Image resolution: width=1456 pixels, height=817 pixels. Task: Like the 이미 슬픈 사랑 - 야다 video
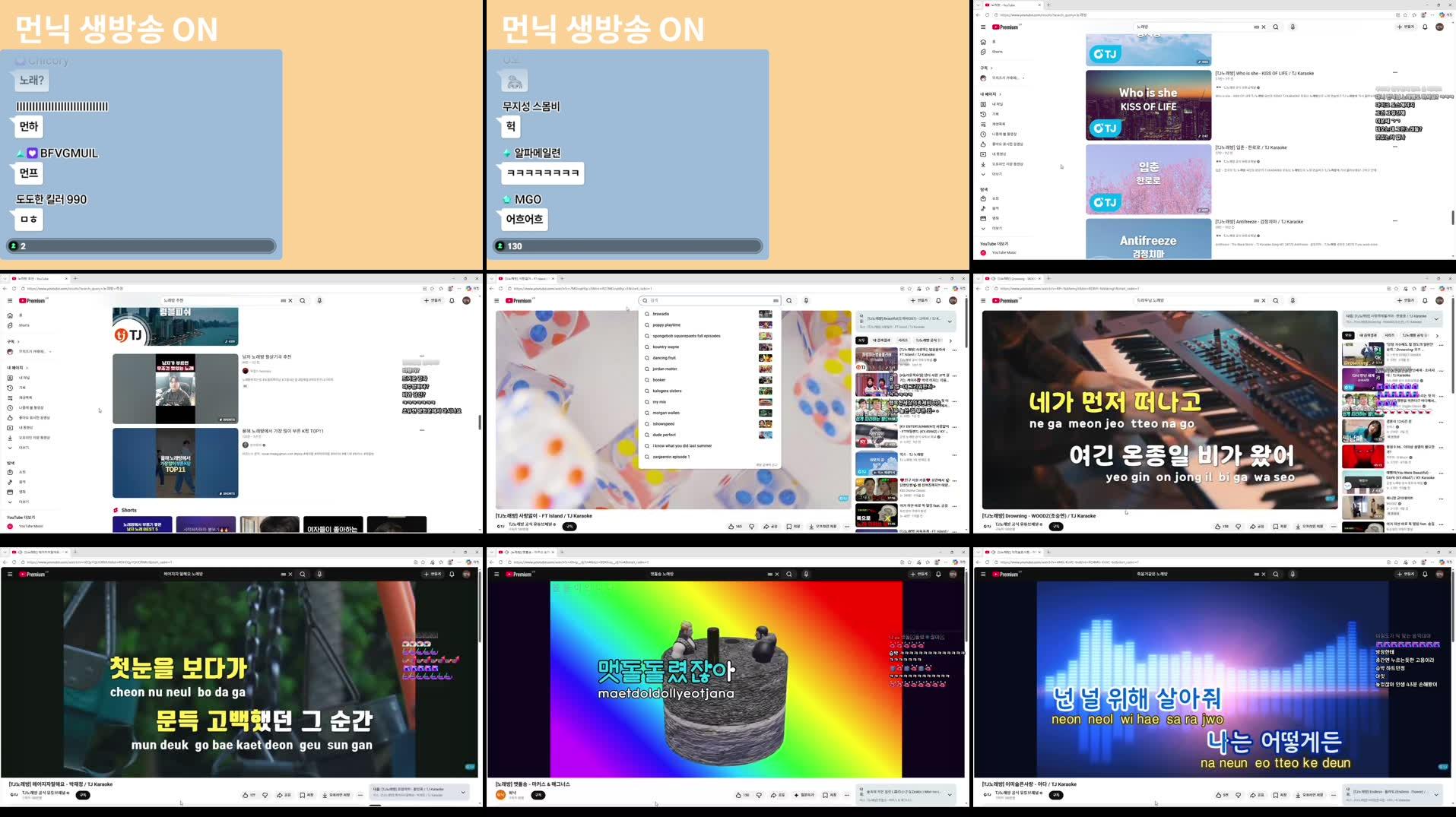1221,795
